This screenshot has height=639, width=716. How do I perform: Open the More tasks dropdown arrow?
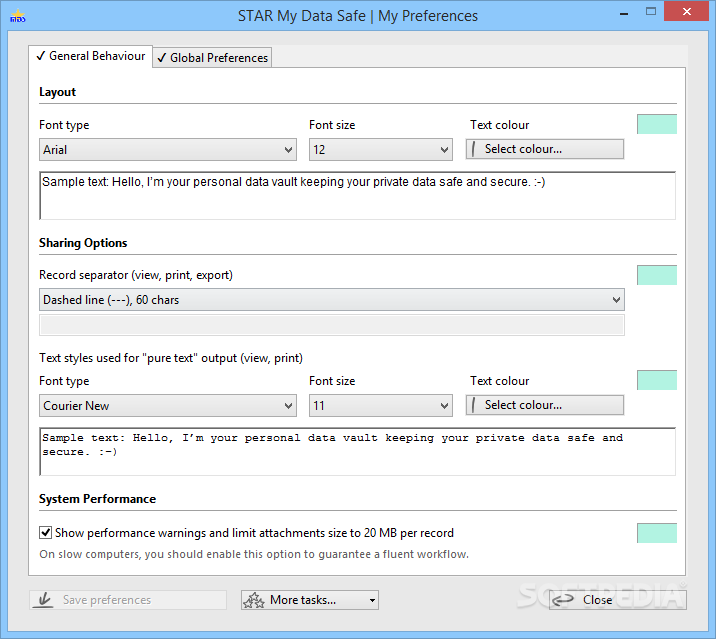372,600
